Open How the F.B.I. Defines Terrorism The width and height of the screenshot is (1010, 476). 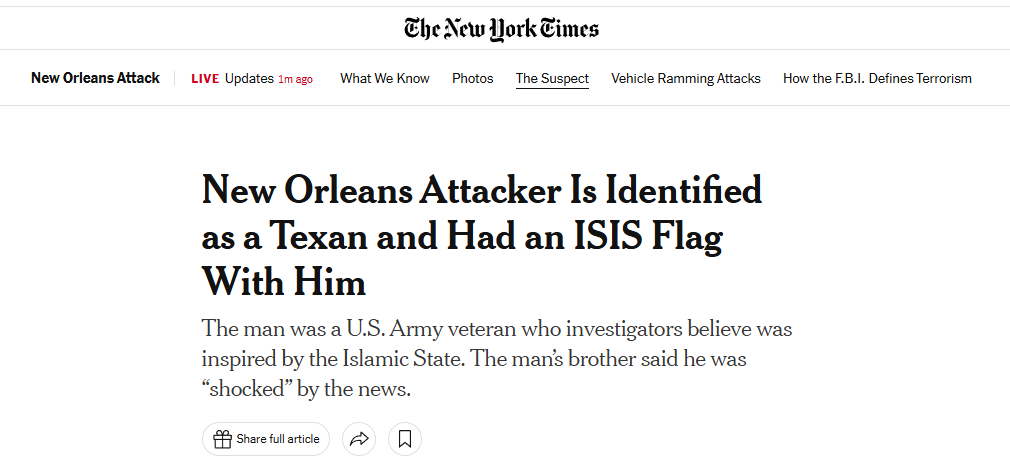[x=877, y=78]
